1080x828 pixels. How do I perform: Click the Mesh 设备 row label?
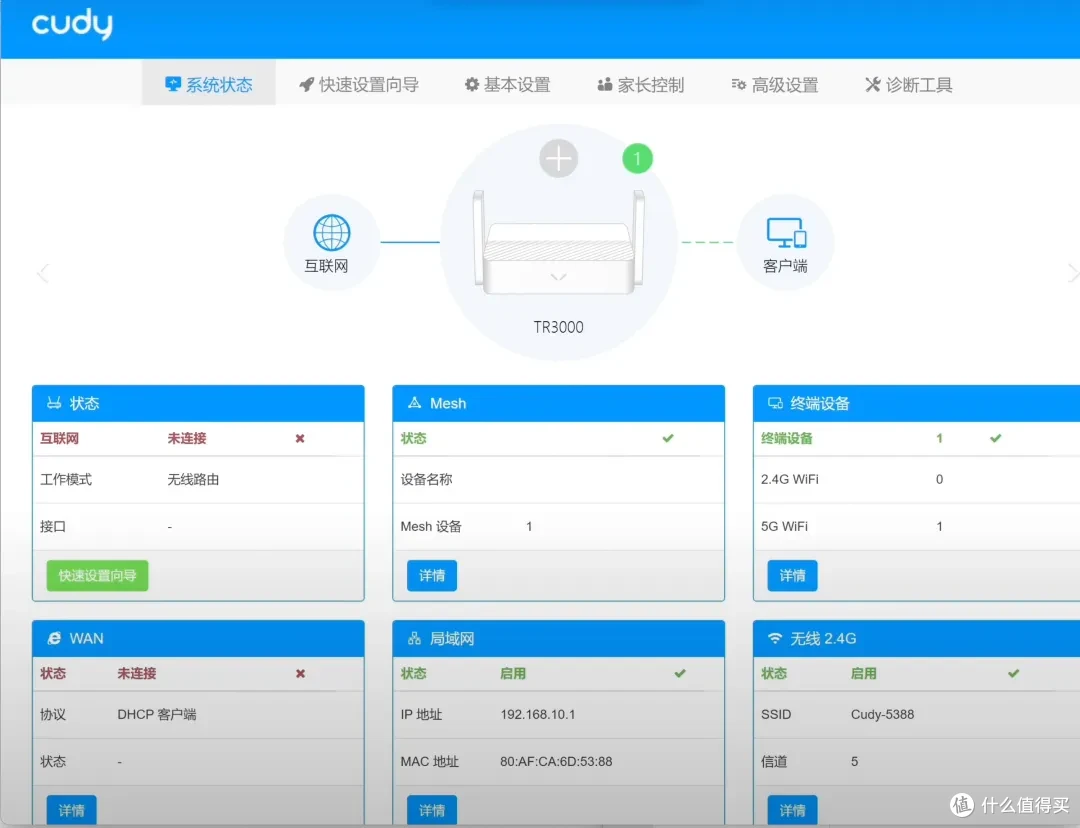tap(431, 526)
